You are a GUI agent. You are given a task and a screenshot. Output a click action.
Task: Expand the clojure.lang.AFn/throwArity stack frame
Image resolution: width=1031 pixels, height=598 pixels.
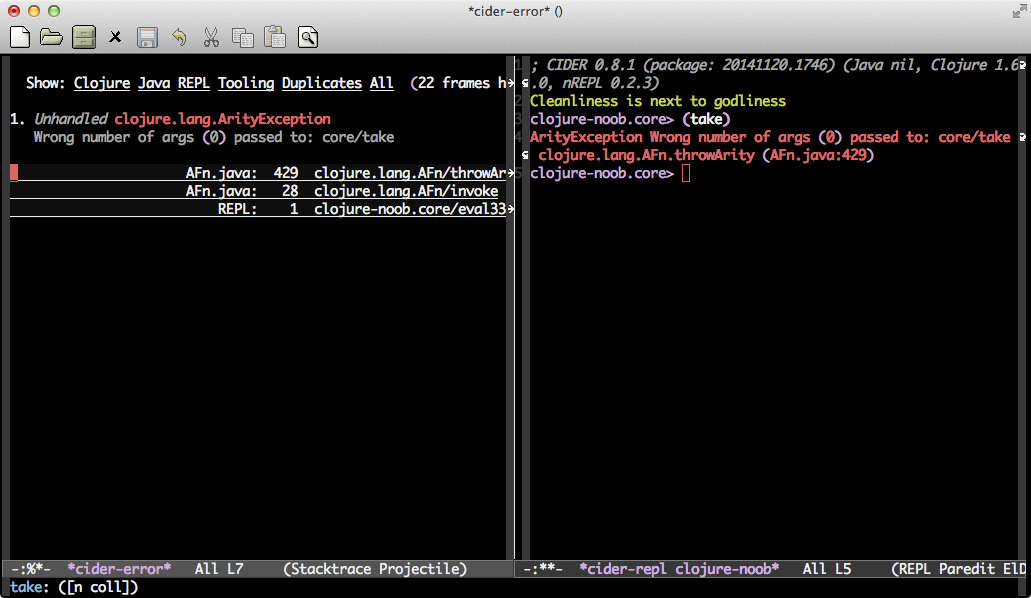(x=409, y=173)
